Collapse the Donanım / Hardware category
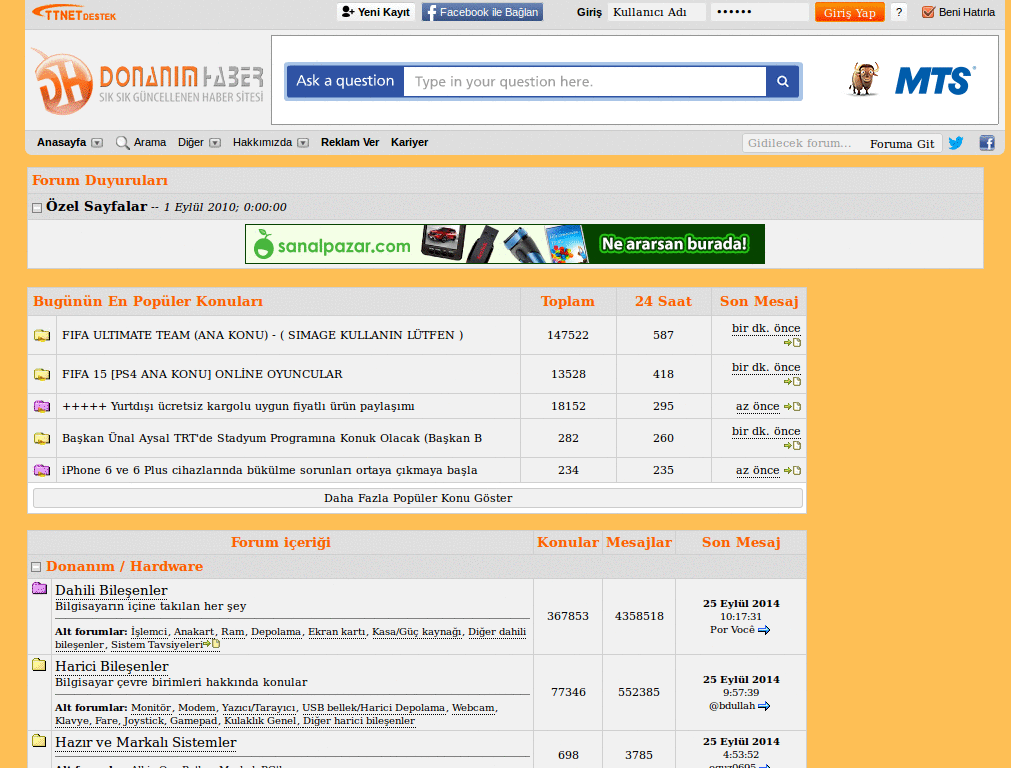Viewport: 1024px width, 768px height. point(37,567)
